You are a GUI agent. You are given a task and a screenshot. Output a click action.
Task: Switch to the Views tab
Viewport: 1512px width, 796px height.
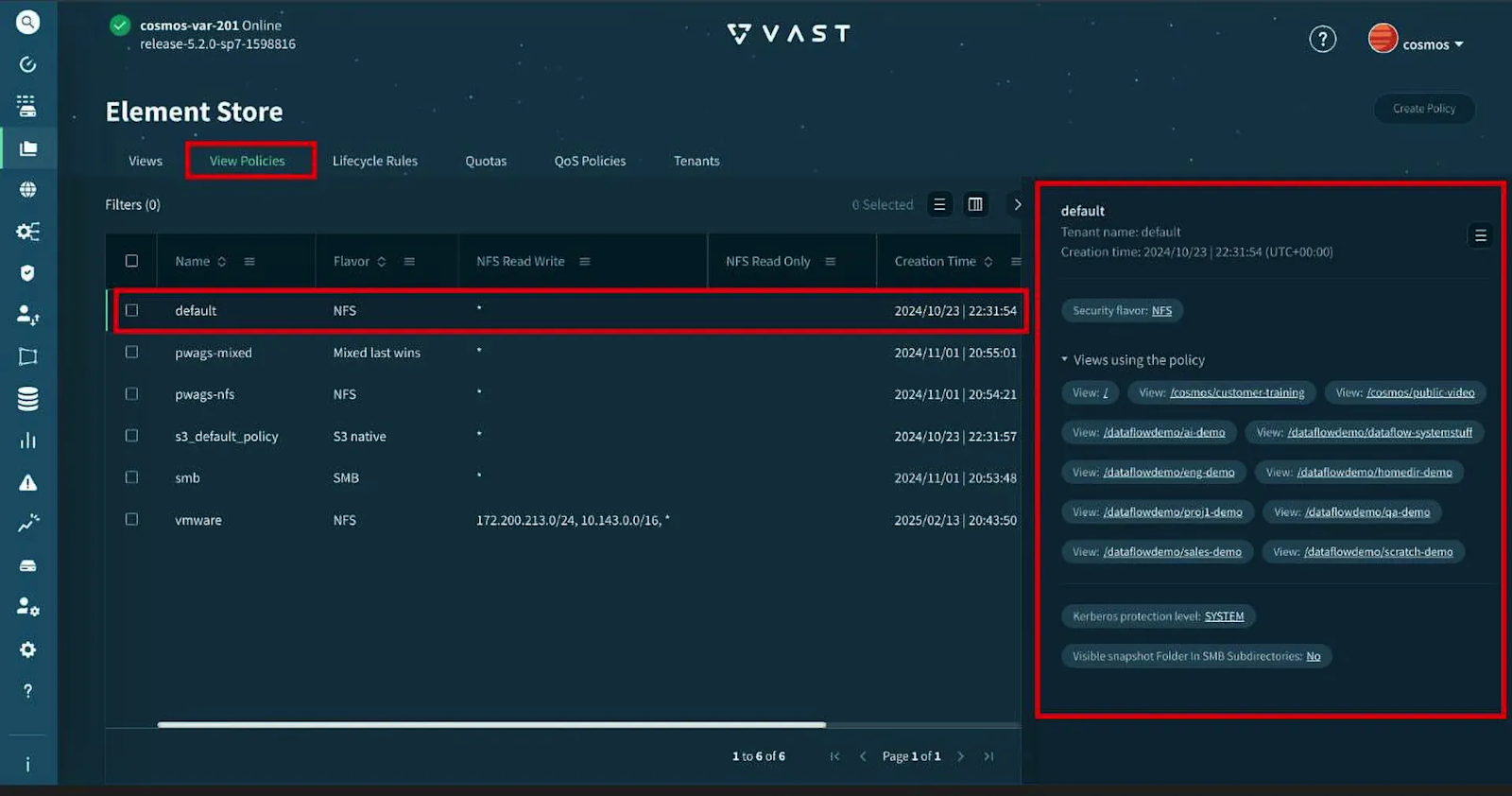pos(146,161)
